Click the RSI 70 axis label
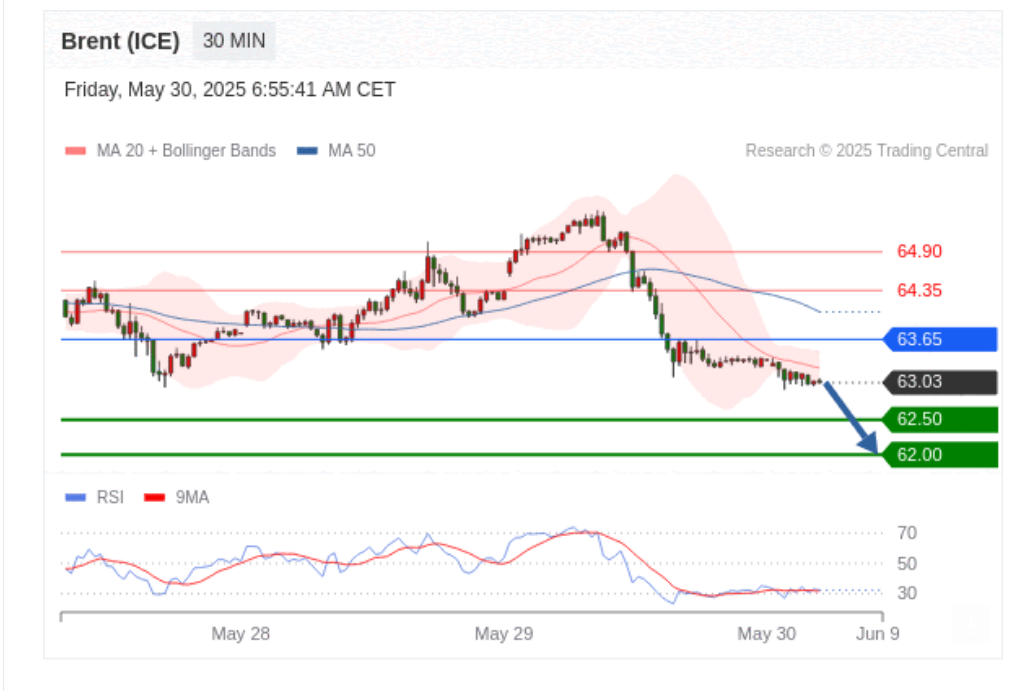The image size is (1023, 691). pos(907,533)
